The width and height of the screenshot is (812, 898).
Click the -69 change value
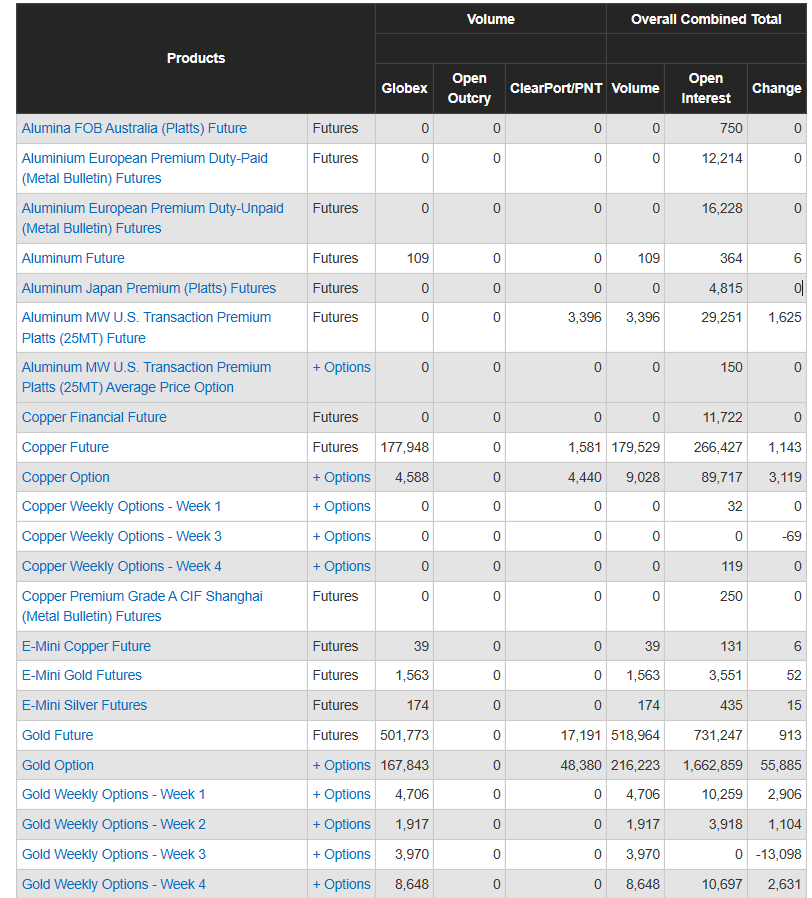[x=791, y=536]
